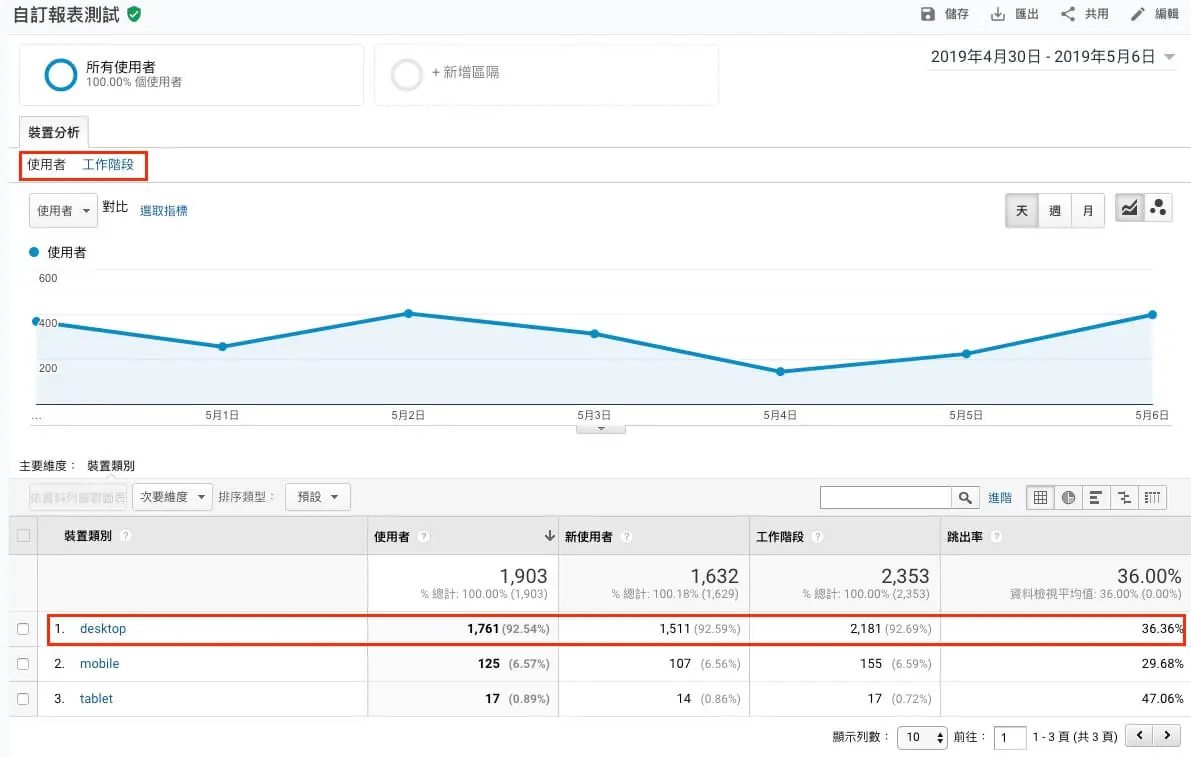This screenshot has width=1191, height=757.
Task: Click the 前往 page number field
Action: click(1009, 737)
